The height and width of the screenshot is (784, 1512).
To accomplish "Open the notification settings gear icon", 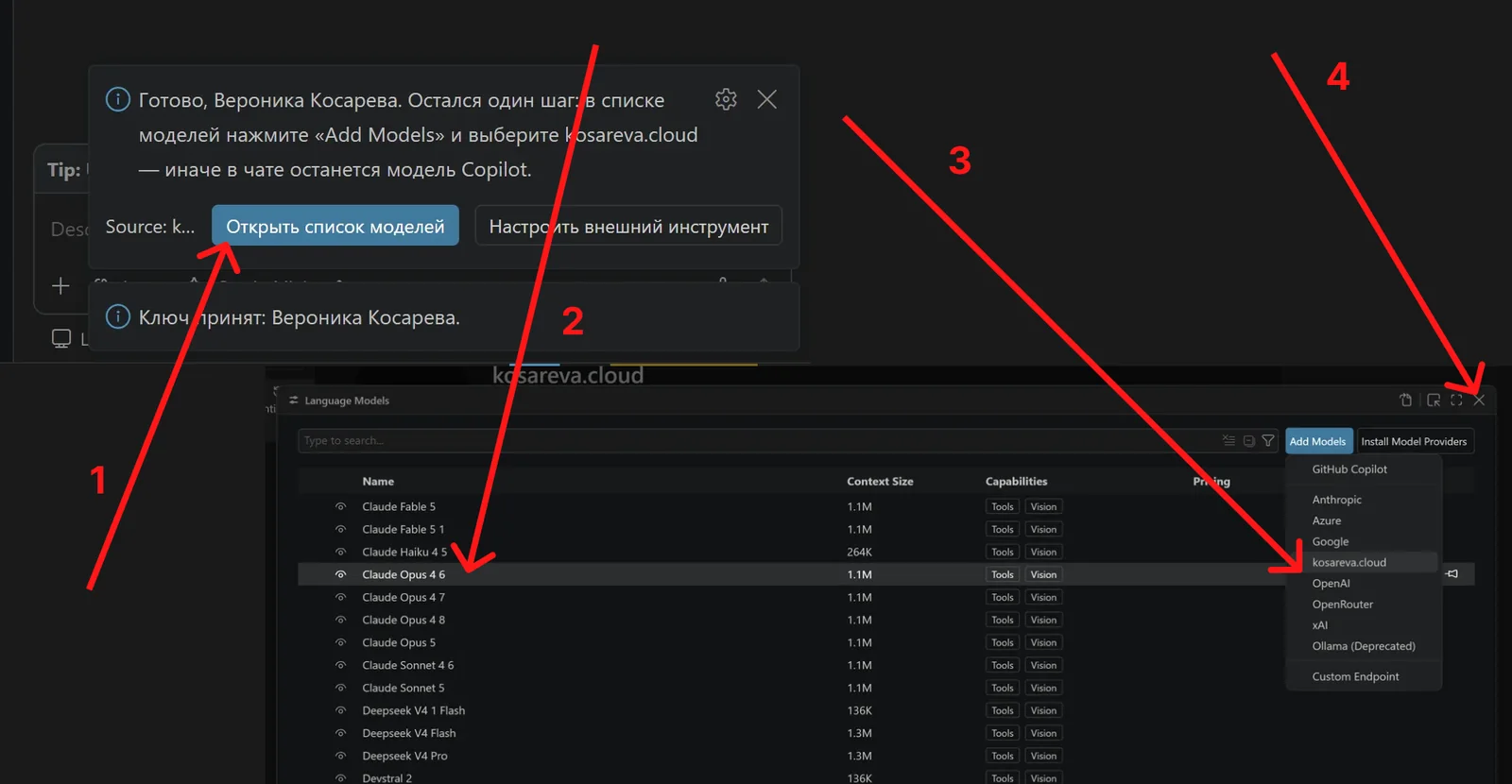I will coord(726,99).
